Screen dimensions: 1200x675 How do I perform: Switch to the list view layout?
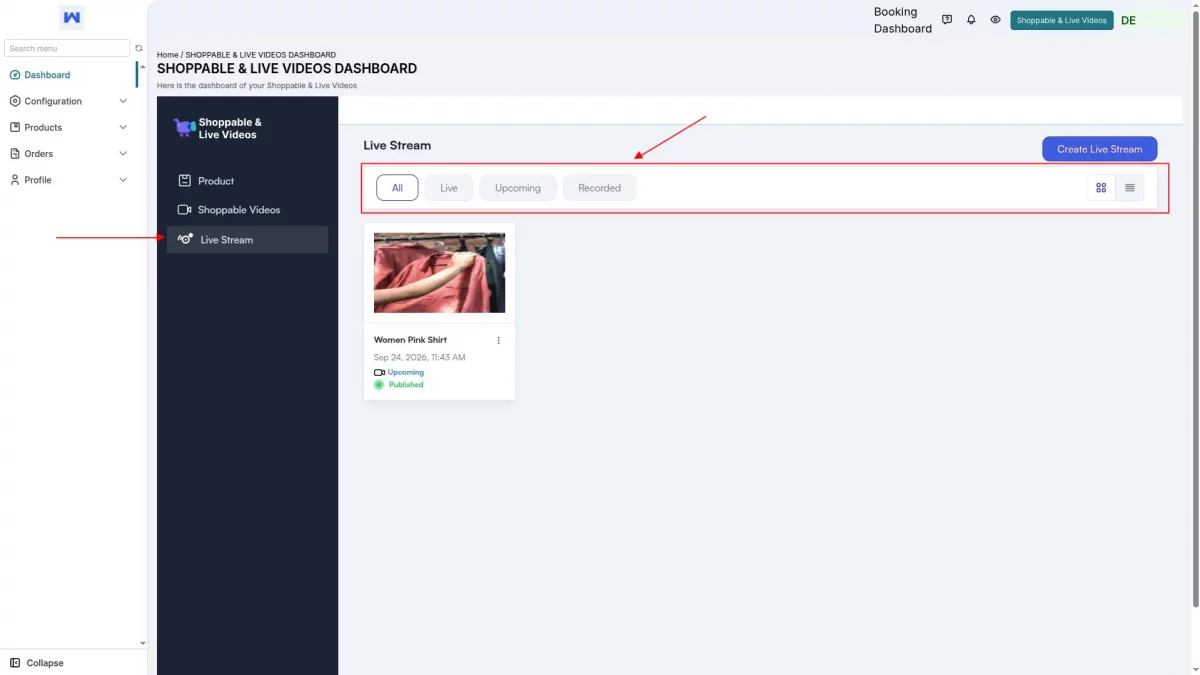(1130, 188)
